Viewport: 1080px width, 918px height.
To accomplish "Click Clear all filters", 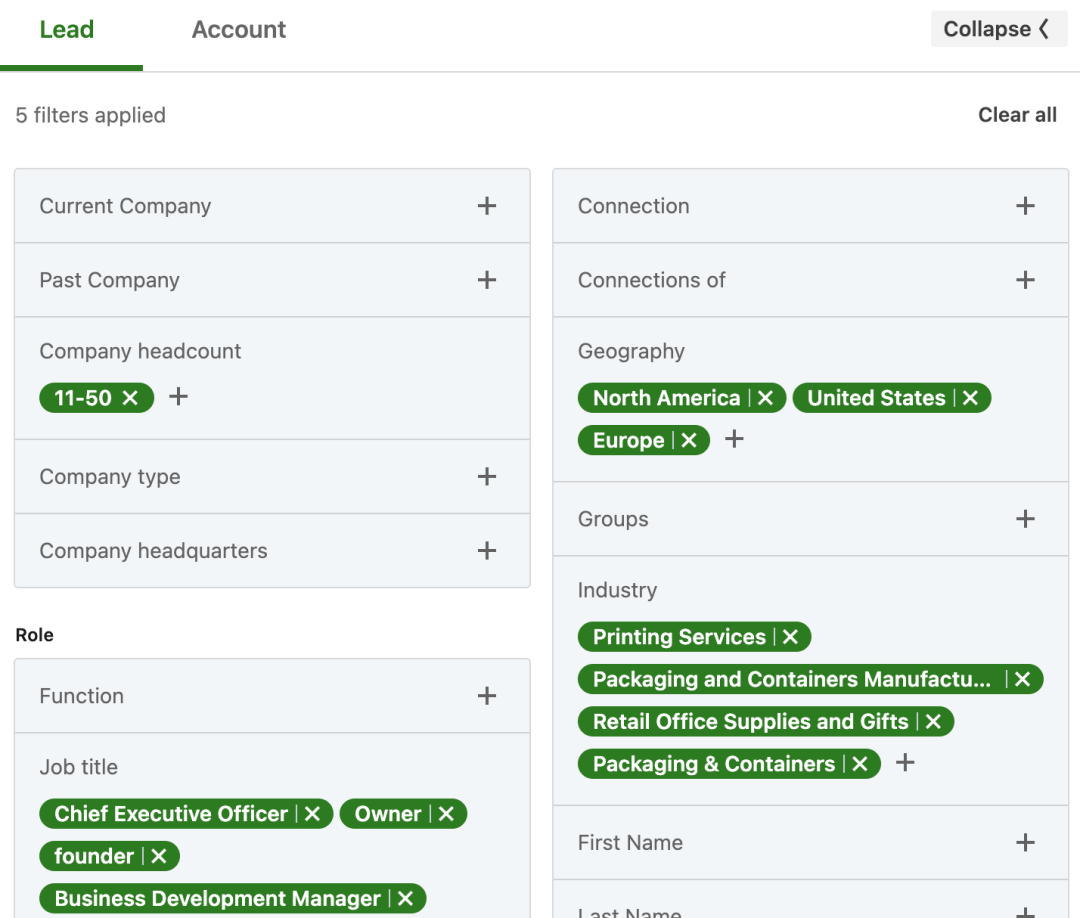I will coord(1017,115).
